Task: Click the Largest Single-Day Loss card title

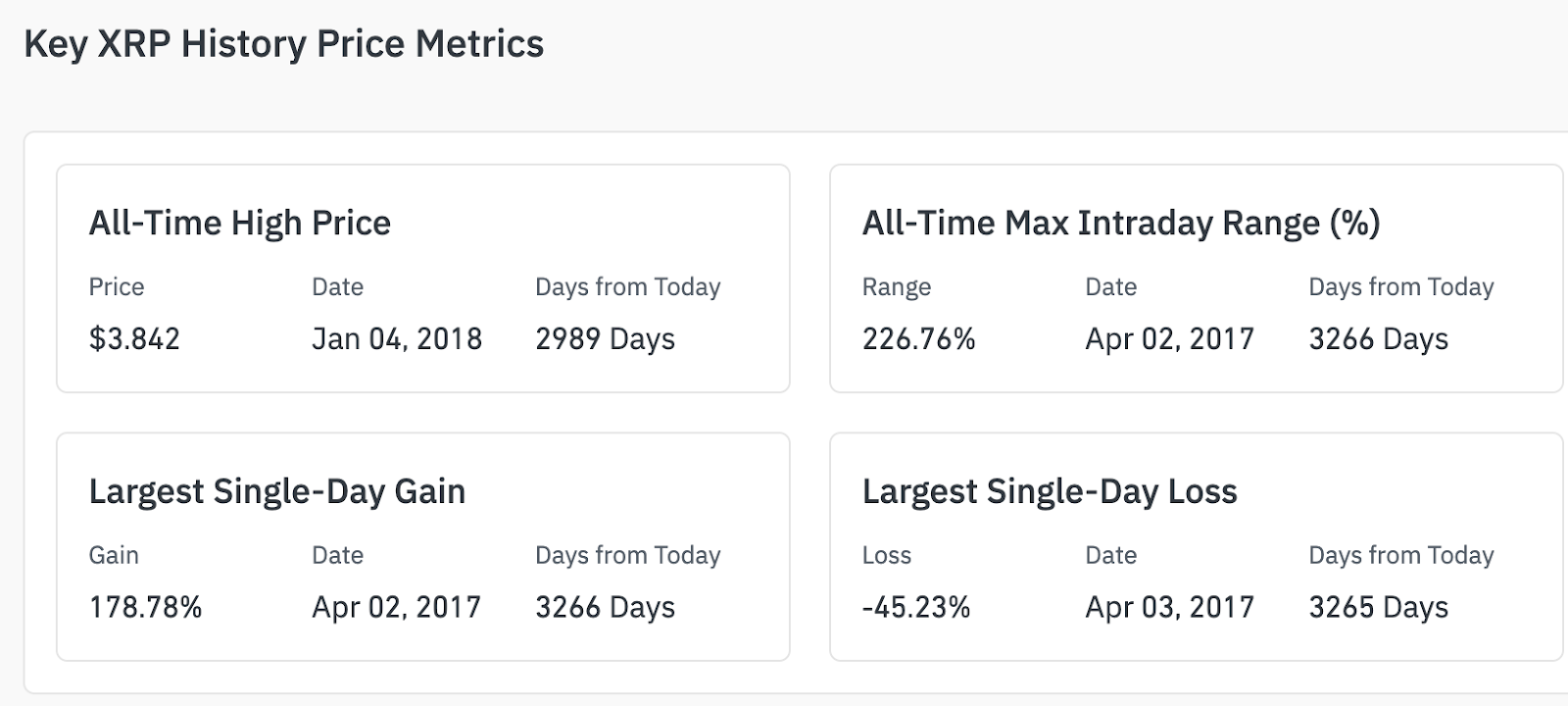Action: [1049, 491]
